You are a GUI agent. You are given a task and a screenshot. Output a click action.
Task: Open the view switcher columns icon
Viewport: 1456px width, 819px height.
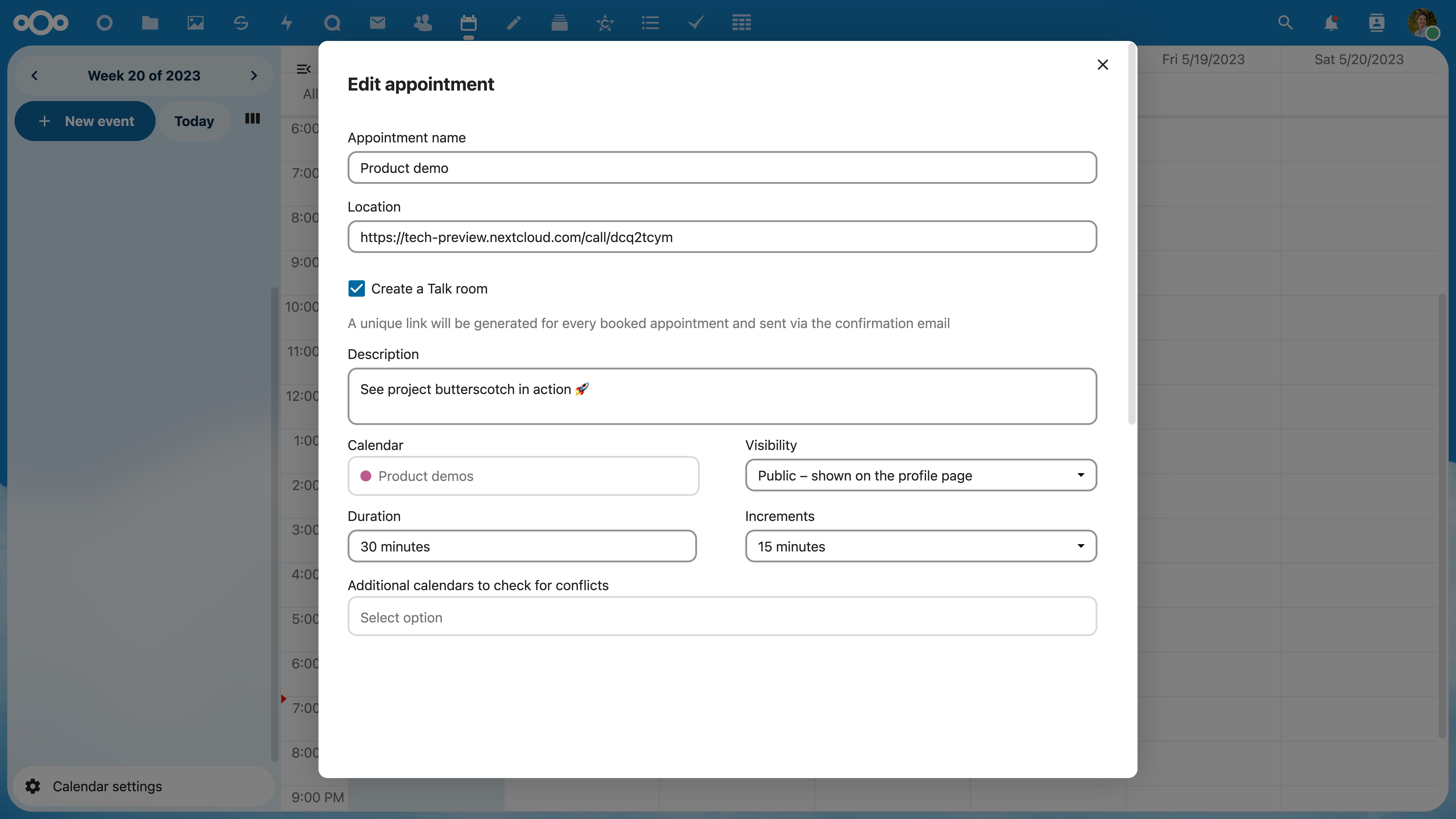pos(253,119)
